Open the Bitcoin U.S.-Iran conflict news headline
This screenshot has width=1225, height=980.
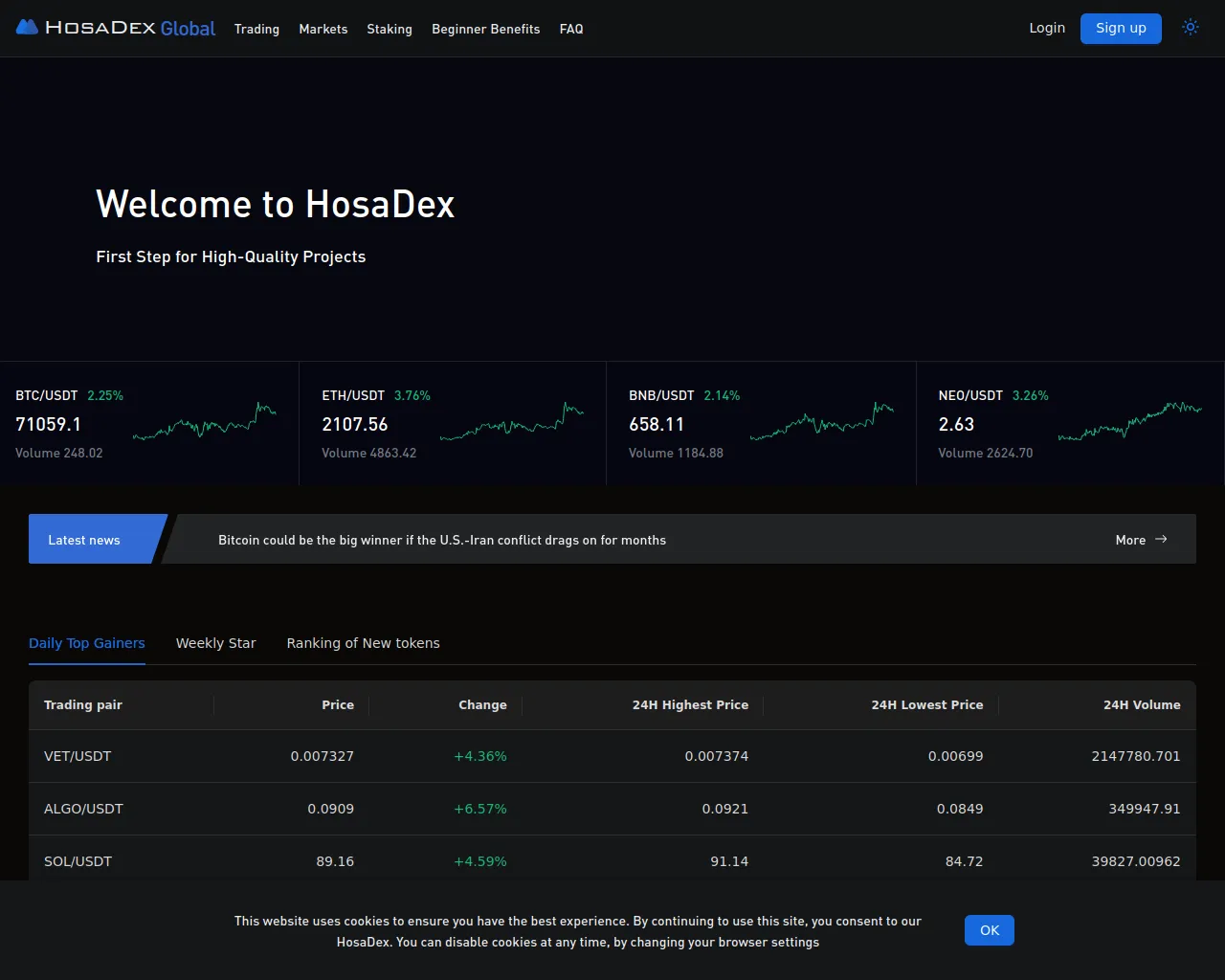coord(442,540)
